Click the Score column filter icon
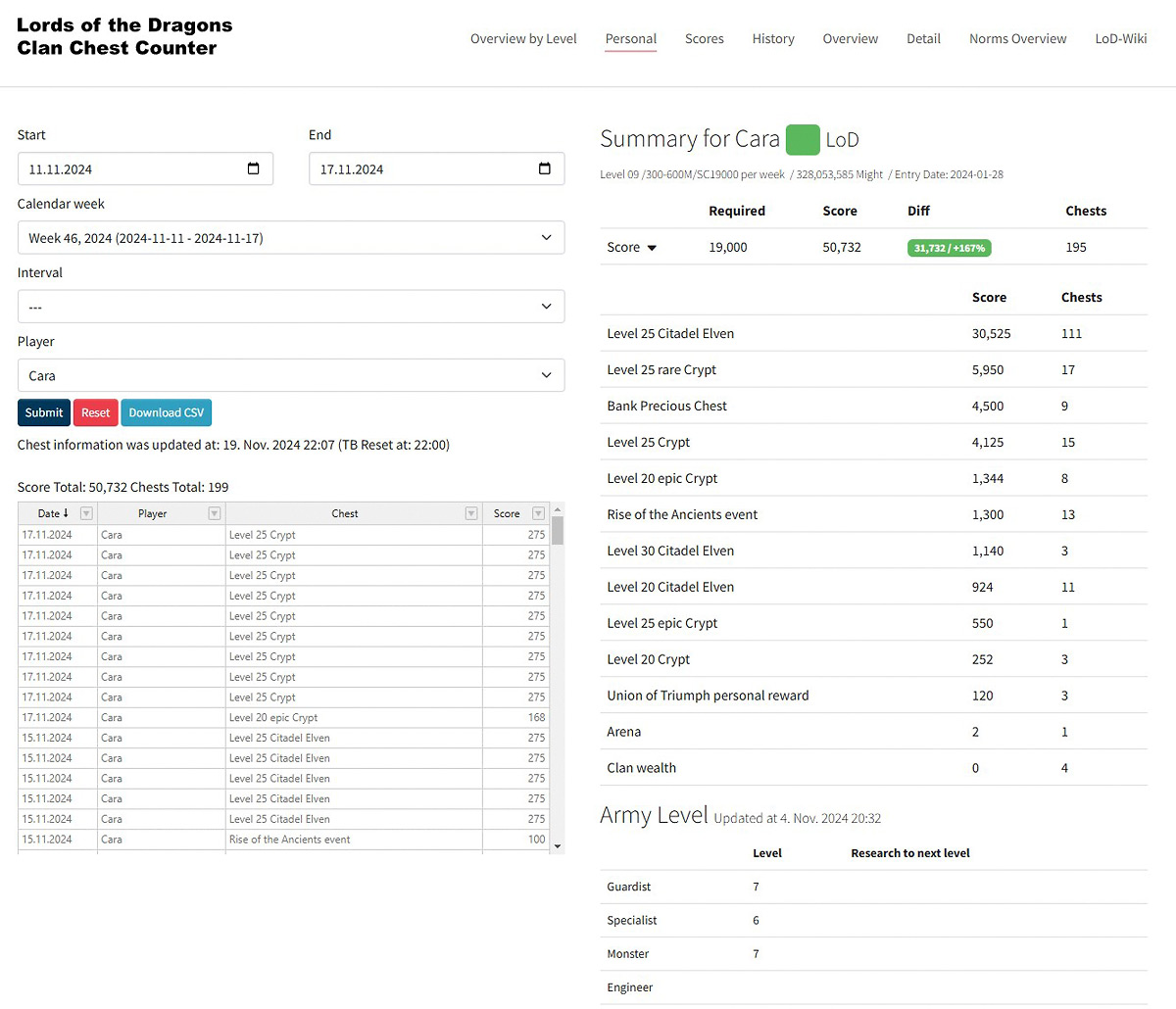The width and height of the screenshot is (1176, 1009). point(538,513)
